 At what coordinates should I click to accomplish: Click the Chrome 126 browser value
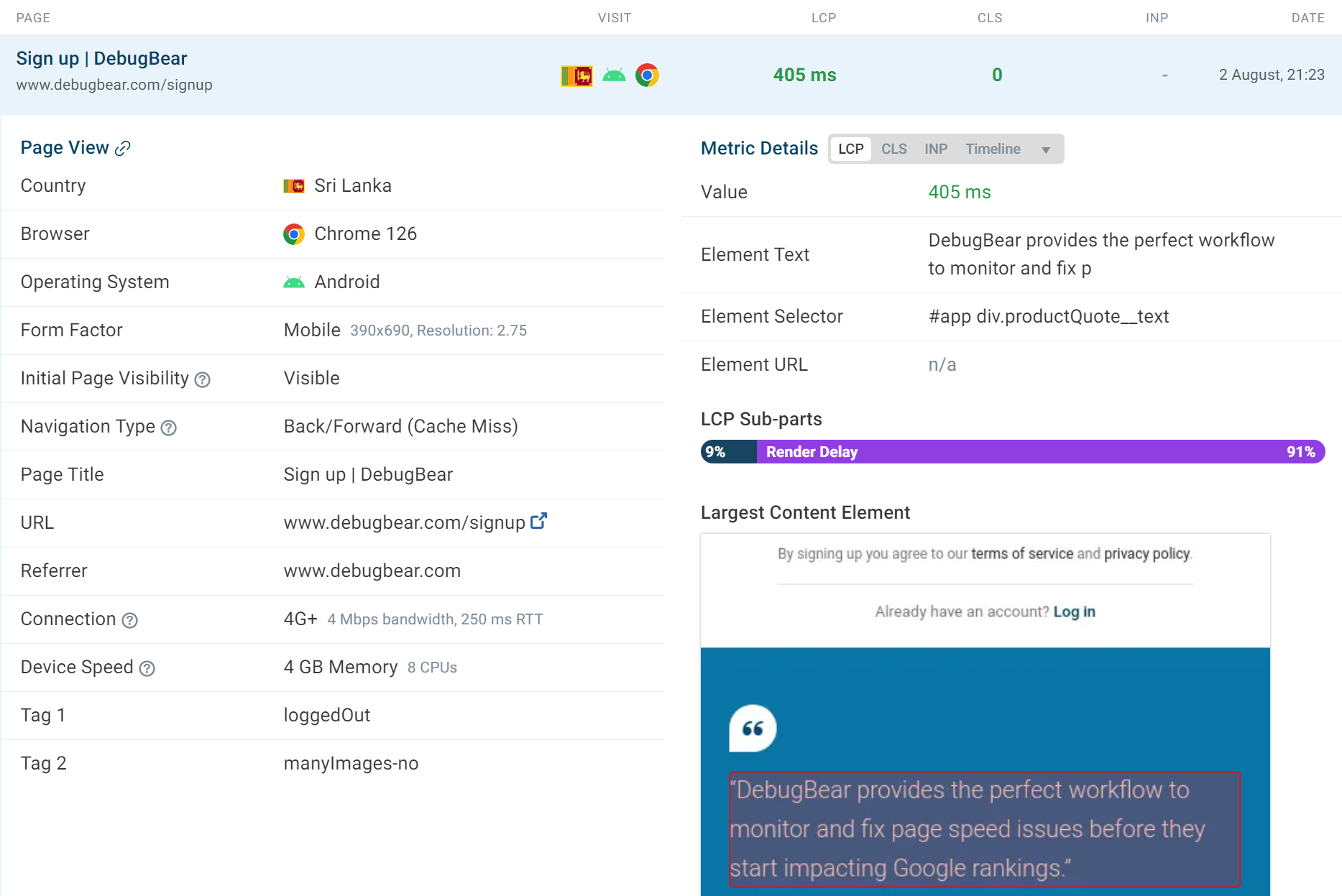[x=365, y=234]
